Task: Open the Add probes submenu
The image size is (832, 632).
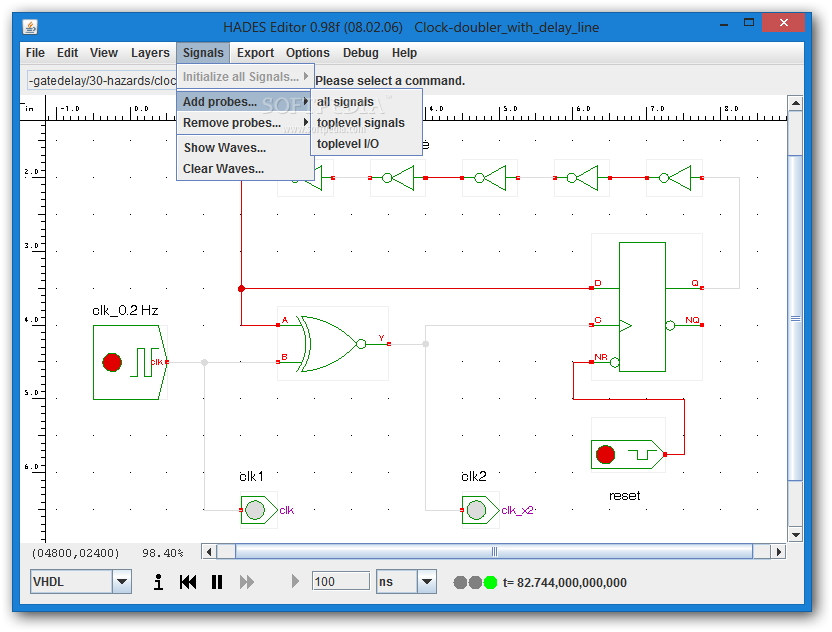Action: tap(245, 101)
